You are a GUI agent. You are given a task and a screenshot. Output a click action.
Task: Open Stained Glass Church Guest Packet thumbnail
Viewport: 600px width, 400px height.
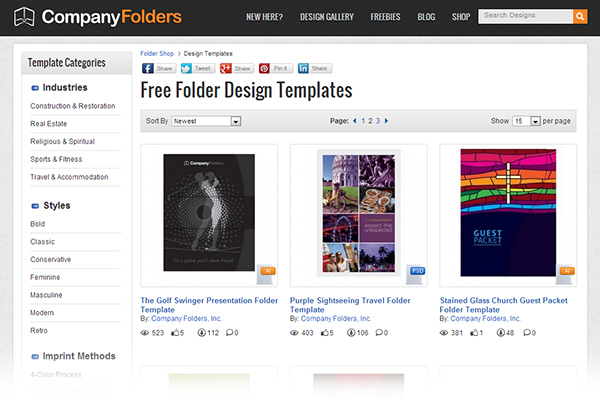coord(508,213)
